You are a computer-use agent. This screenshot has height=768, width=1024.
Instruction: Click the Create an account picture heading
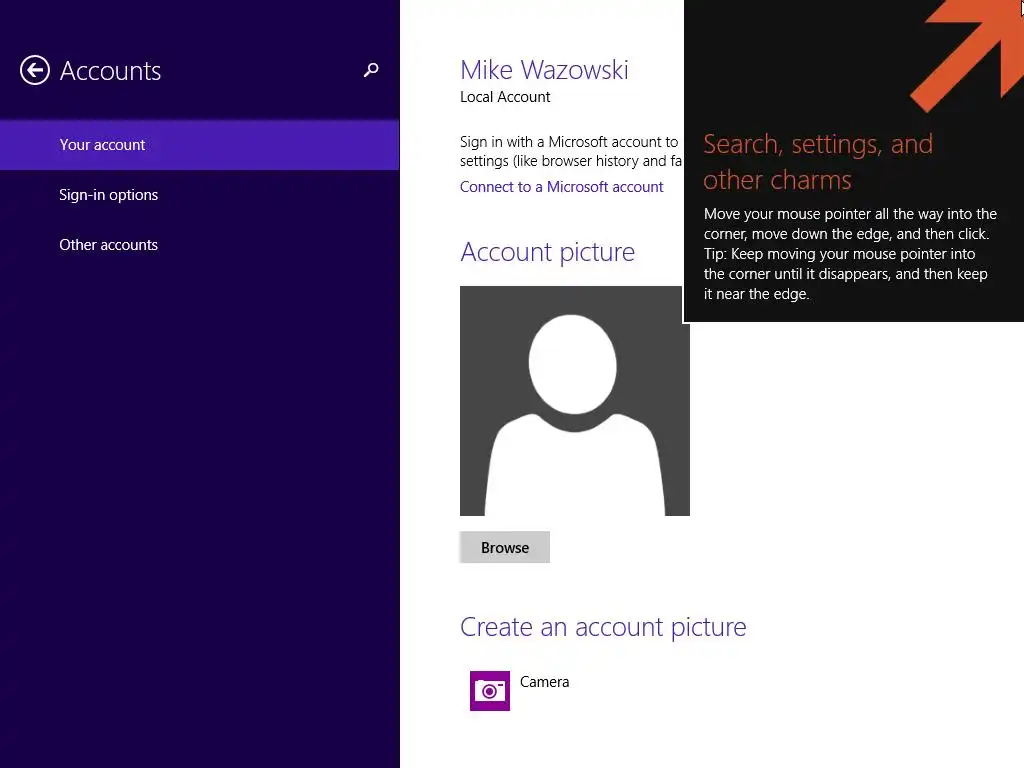click(x=603, y=627)
